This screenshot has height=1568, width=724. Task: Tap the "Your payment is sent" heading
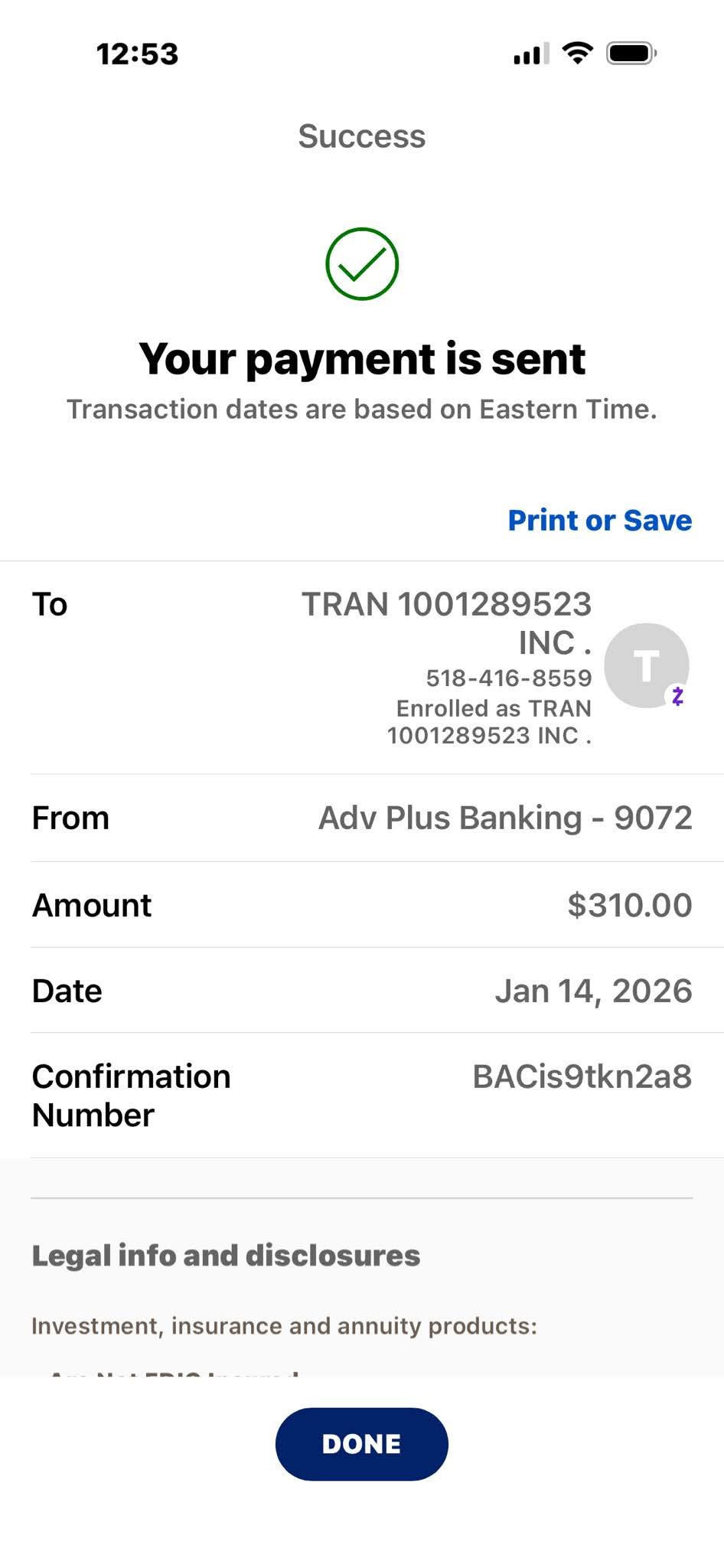coord(362,358)
